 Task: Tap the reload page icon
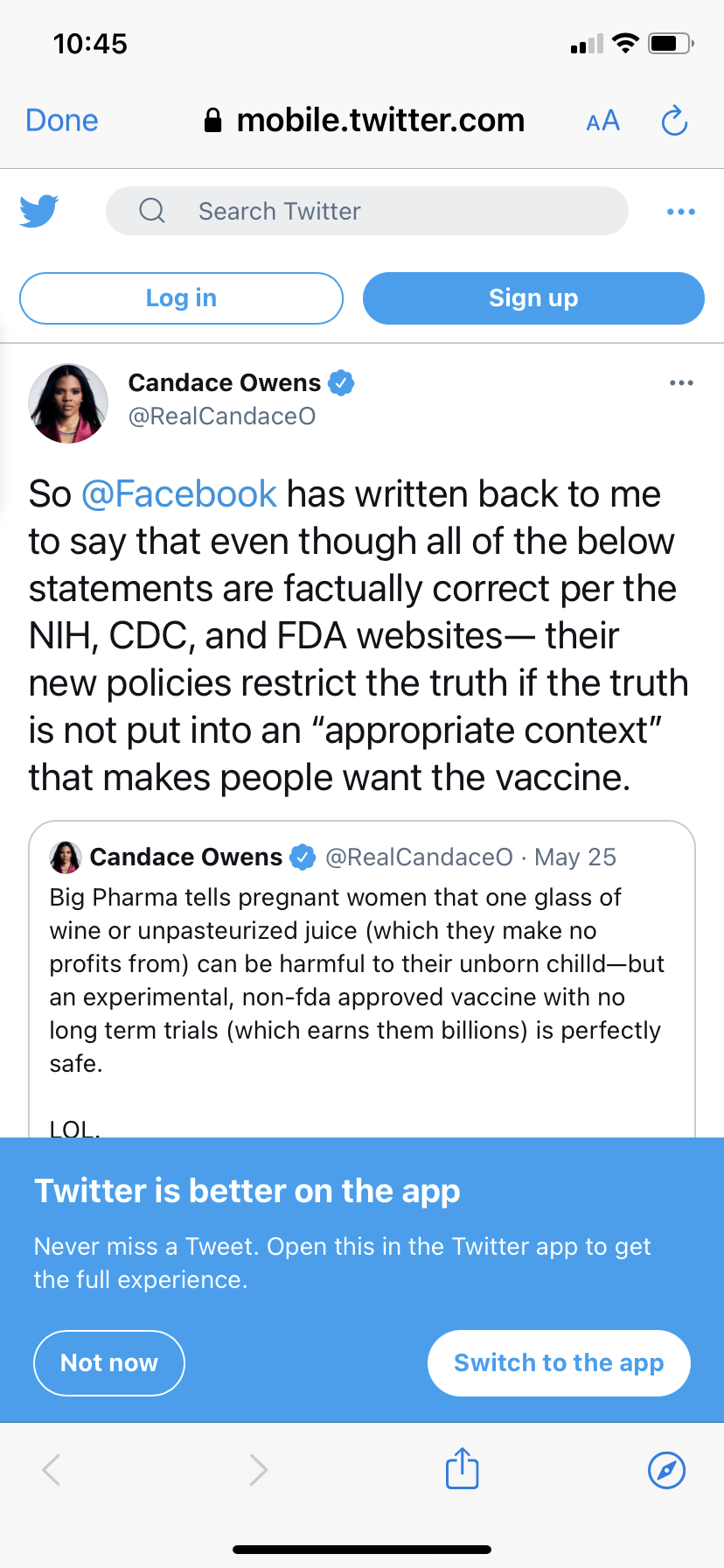pos(674,121)
